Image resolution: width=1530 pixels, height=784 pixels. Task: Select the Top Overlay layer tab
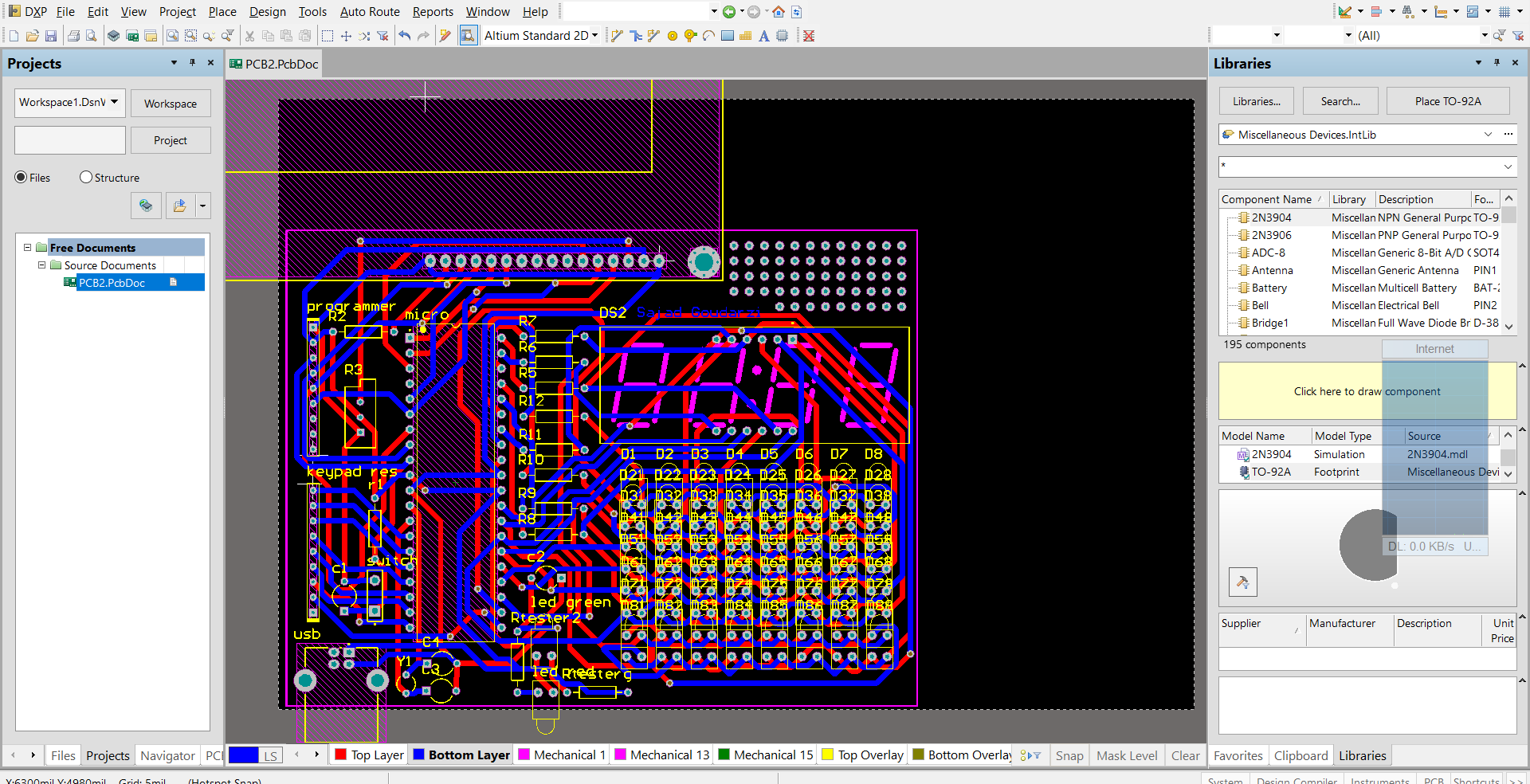(863, 755)
